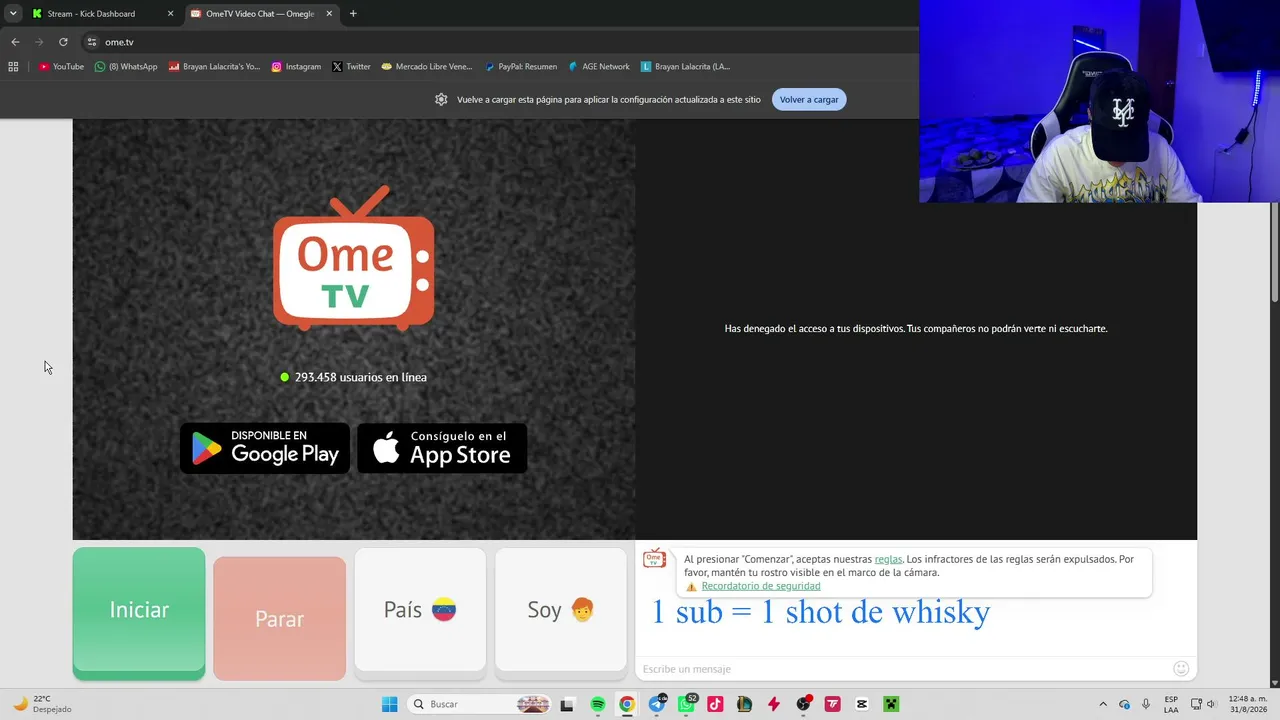Image resolution: width=1280 pixels, height=720 pixels.
Task: Open the Instagram bookmark
Action: click(296, 67)
